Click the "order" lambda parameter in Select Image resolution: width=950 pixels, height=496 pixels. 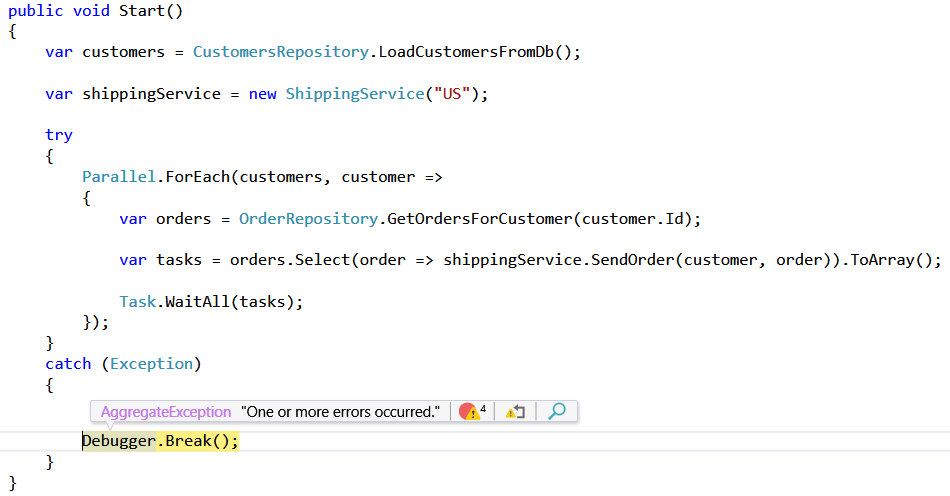383,260
